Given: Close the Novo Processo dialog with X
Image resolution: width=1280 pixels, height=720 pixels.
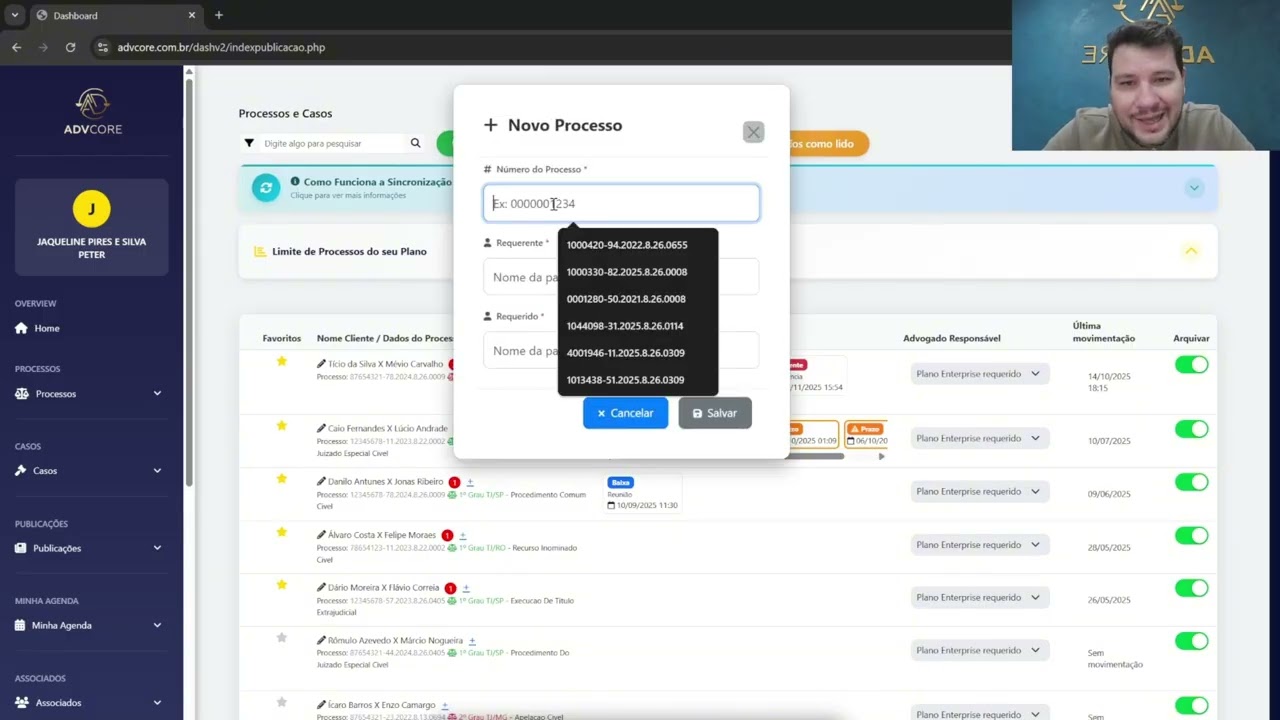Looking at the screenshot, I should 753,132.
